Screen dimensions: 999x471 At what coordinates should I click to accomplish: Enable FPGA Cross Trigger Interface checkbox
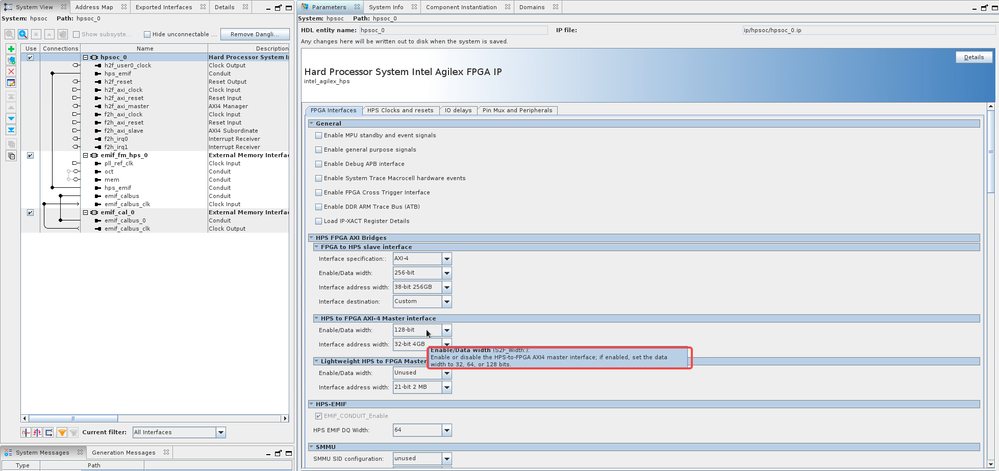click(x=319, y=192)
